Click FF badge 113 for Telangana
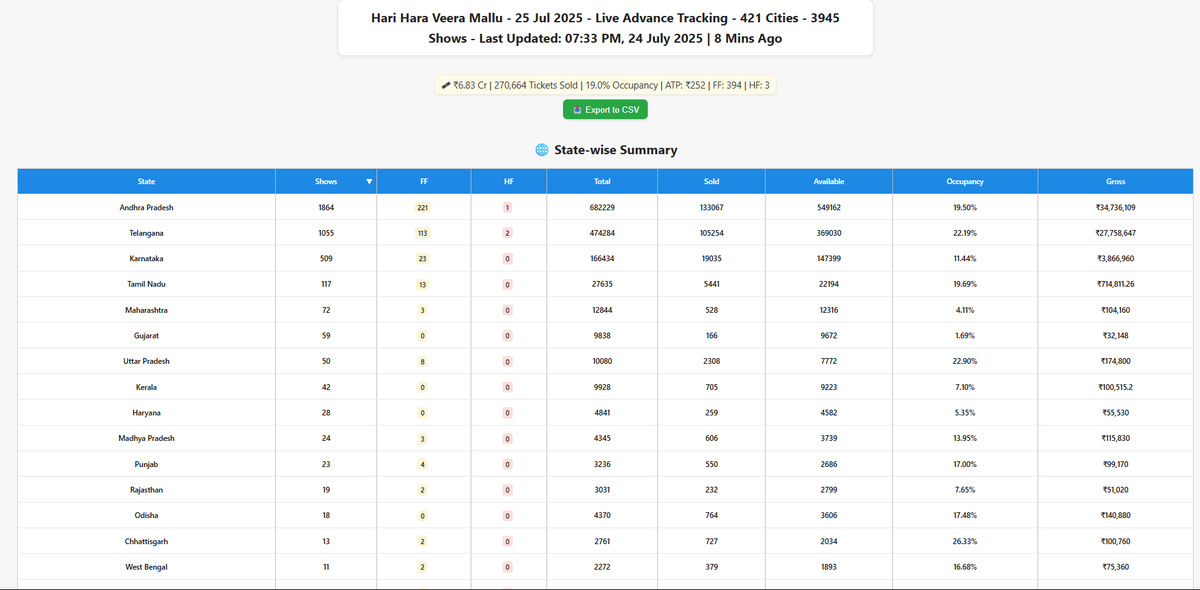Screen dimensions: 1200x590 tap(424, 233)
